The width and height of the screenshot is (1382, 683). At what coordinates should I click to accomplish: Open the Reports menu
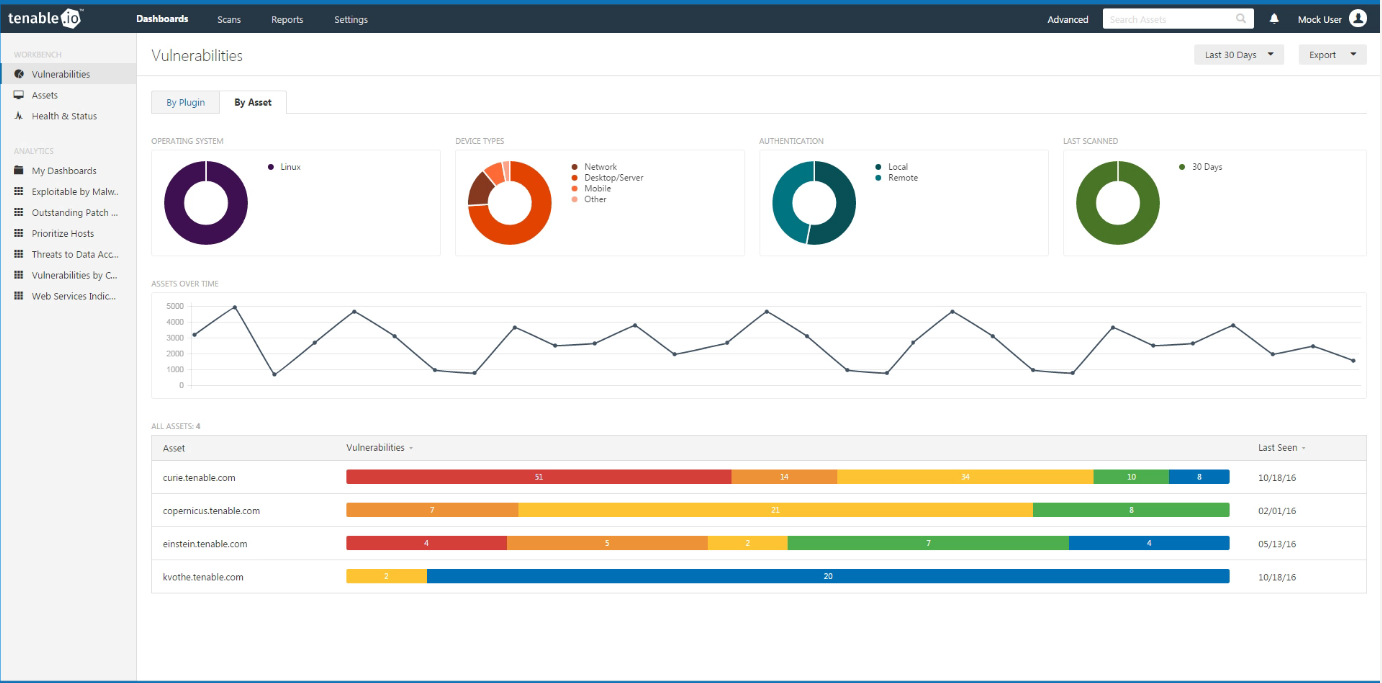287,20
